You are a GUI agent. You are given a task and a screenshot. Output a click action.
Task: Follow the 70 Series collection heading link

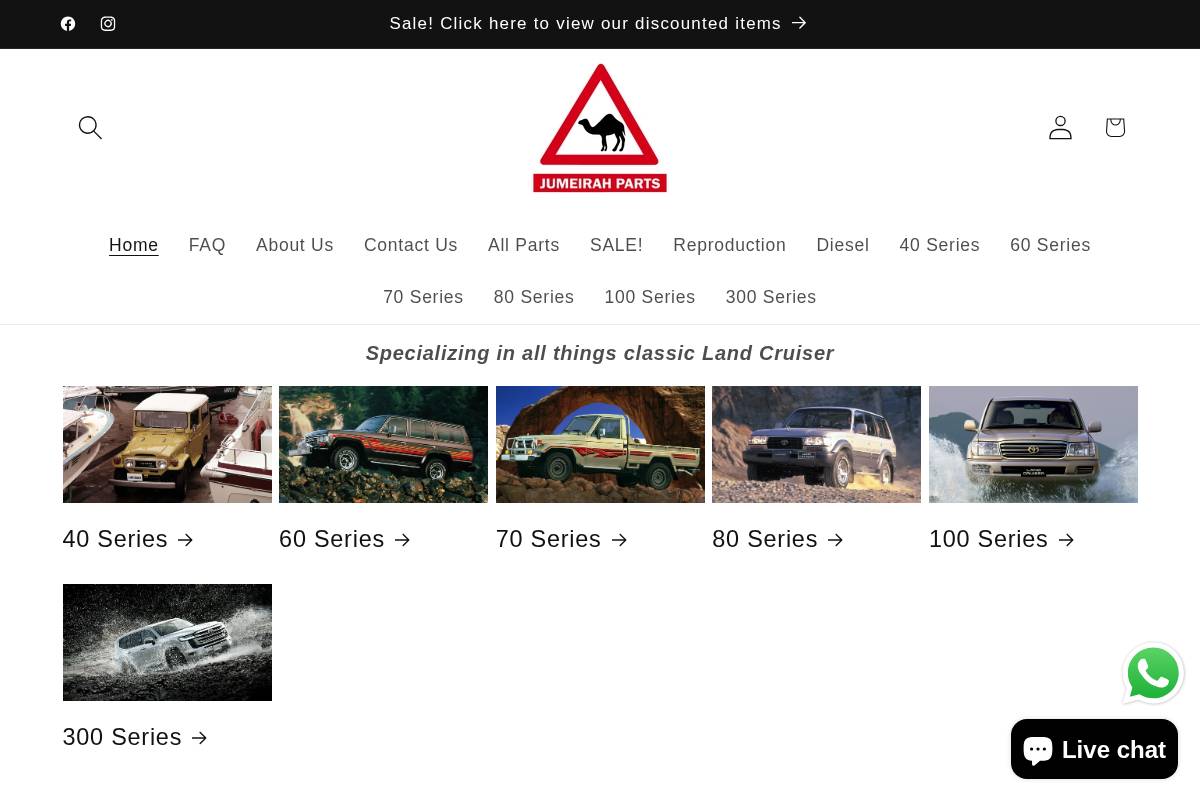coord(563,539)
